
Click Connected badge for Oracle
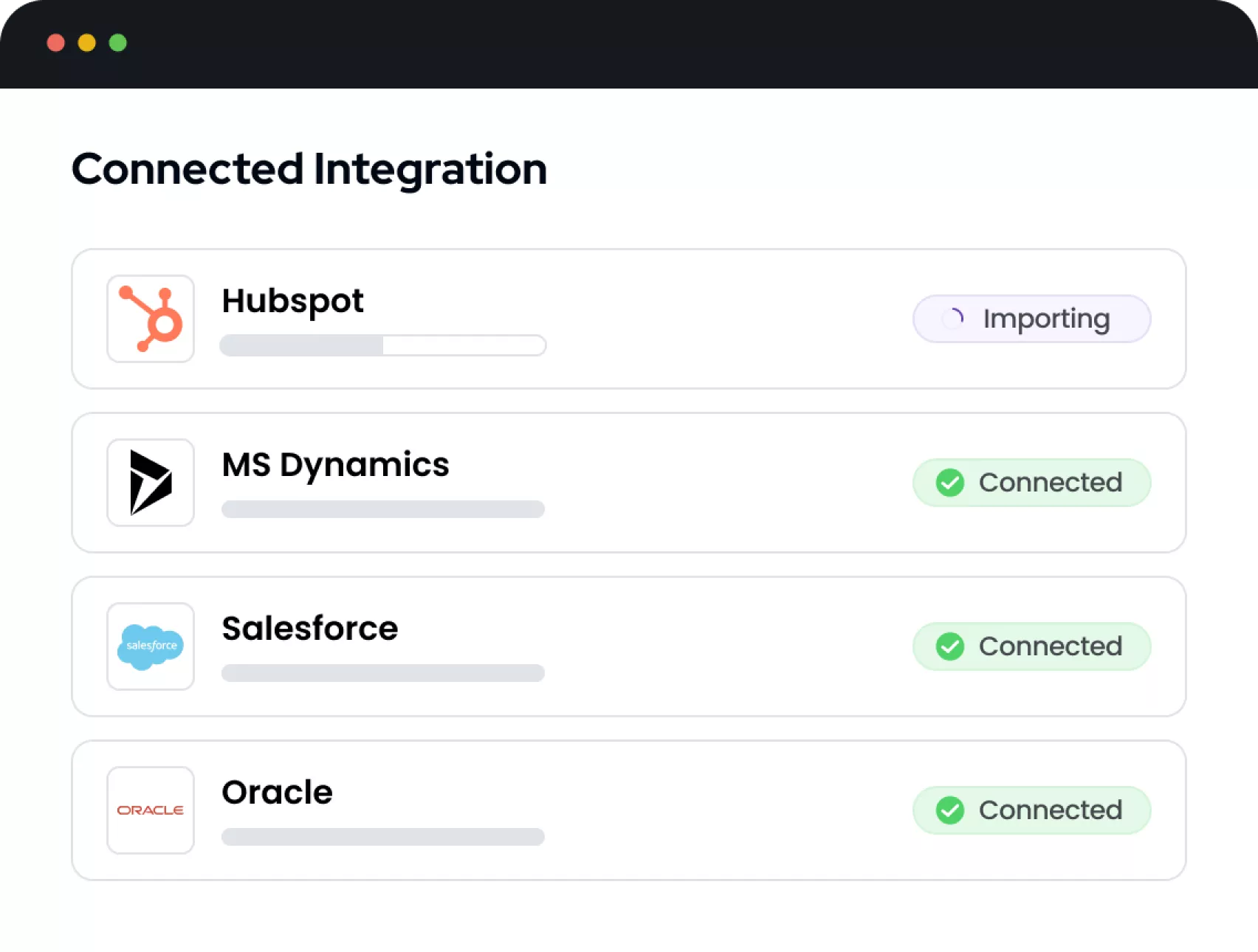point(1032,810)
